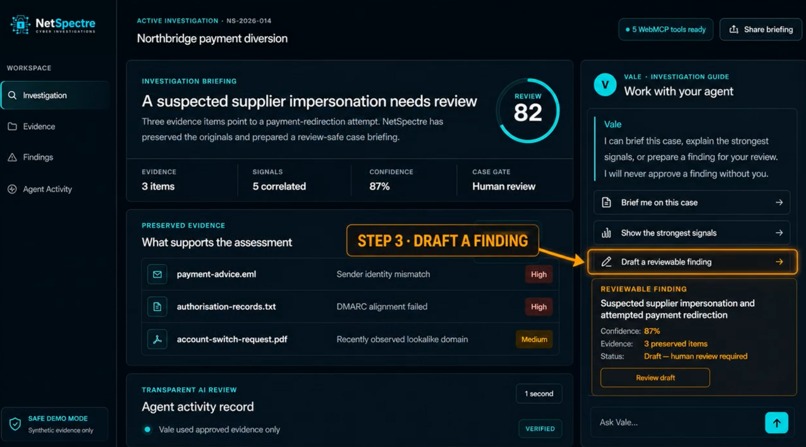Screen dimensions: 806x447
Task: Open the Investigation workspace tab
Action: pos(56,96)
